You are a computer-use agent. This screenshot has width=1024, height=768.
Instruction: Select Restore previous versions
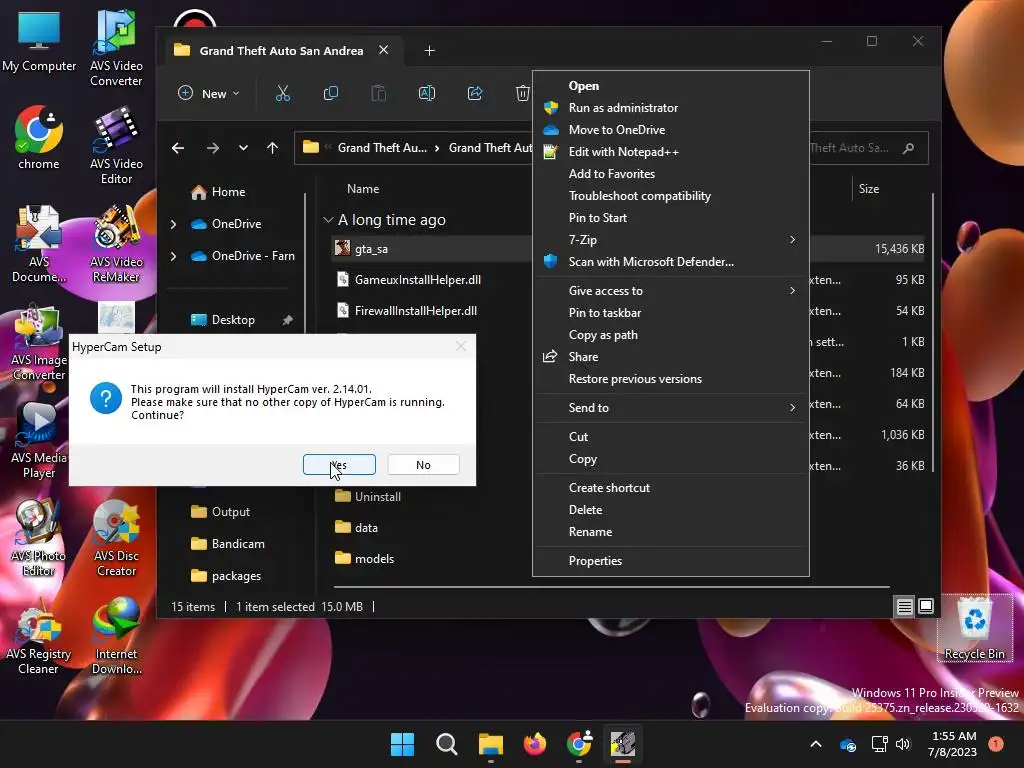(671, 379)
